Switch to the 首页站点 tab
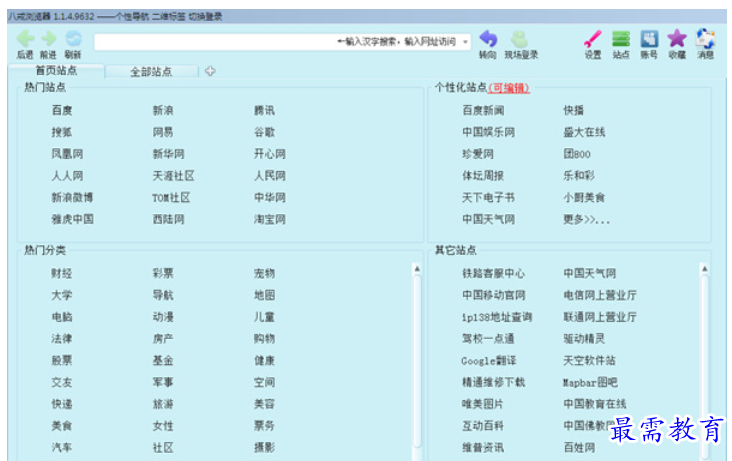This screenshot has height=461, width=732. [x=56, y=71]
